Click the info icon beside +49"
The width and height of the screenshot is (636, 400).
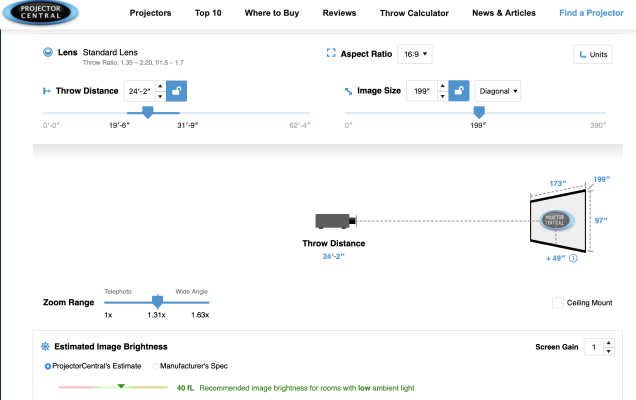tap(573, 258)
